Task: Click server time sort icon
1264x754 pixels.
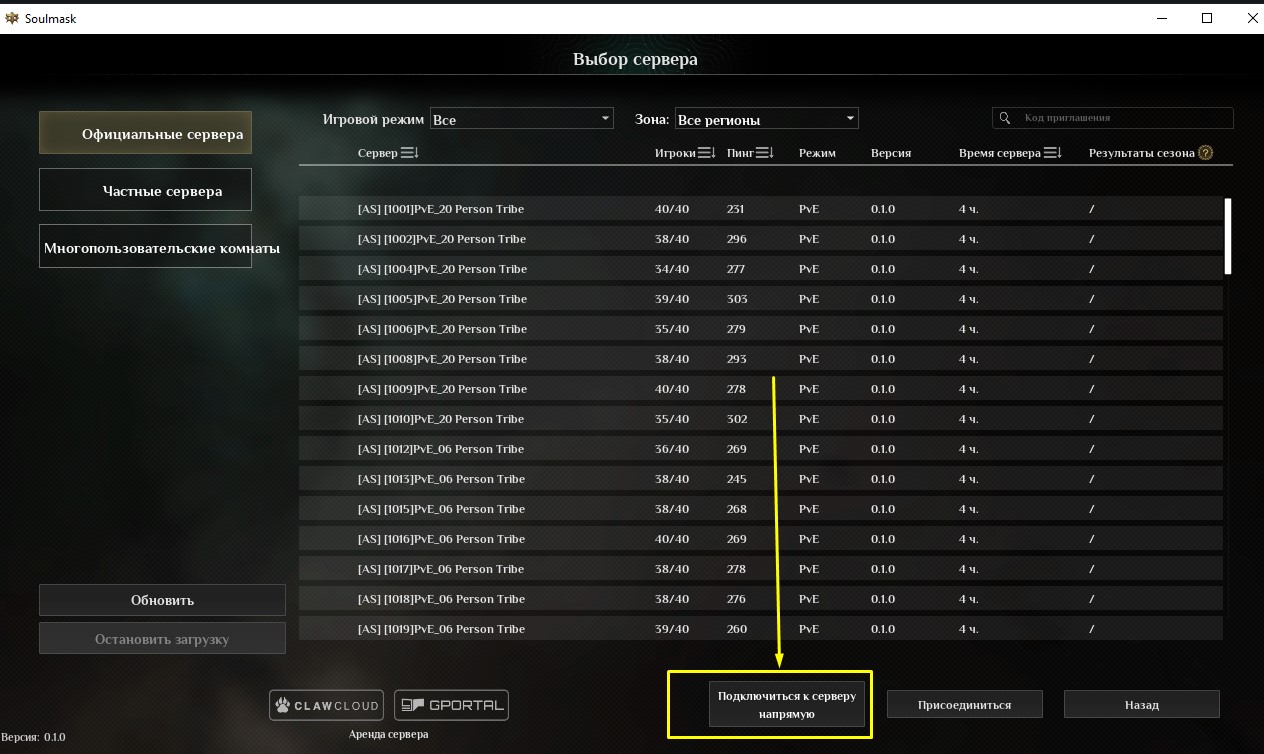Action: point(1052,153)
